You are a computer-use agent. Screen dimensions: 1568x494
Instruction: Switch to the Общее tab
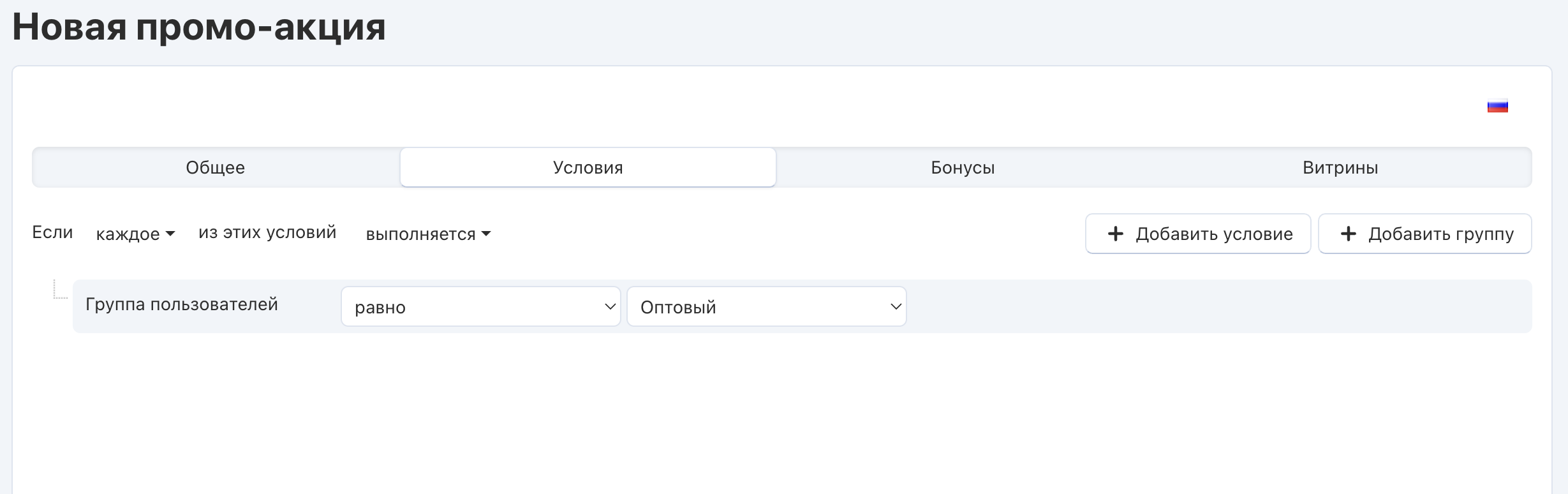pyautogui.click(x=216, y=168)
